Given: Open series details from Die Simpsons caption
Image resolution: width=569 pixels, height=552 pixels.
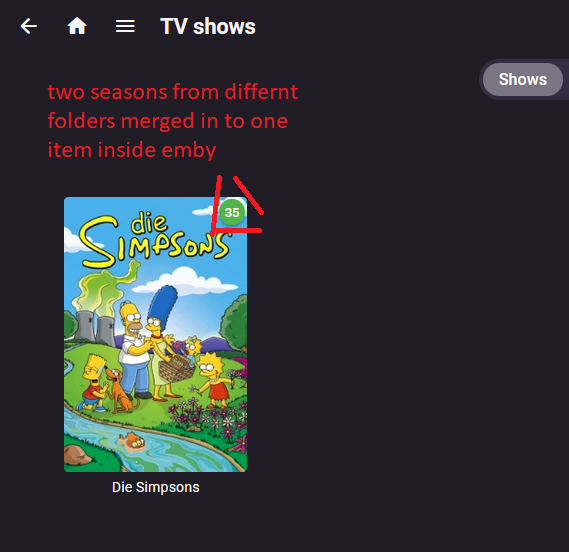Looking at the screenshot, I should click(155, 487).
